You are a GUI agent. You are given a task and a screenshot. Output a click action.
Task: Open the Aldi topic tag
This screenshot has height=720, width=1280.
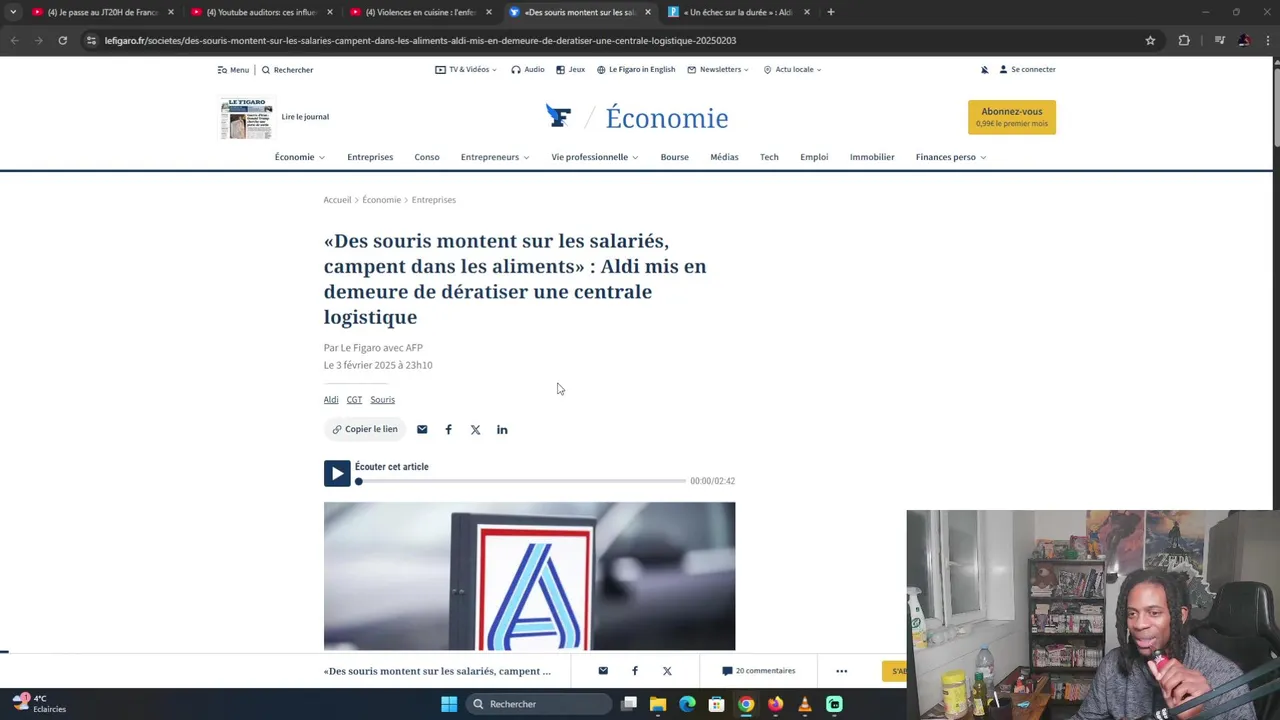pyautogui.click(x=331, y=400)
